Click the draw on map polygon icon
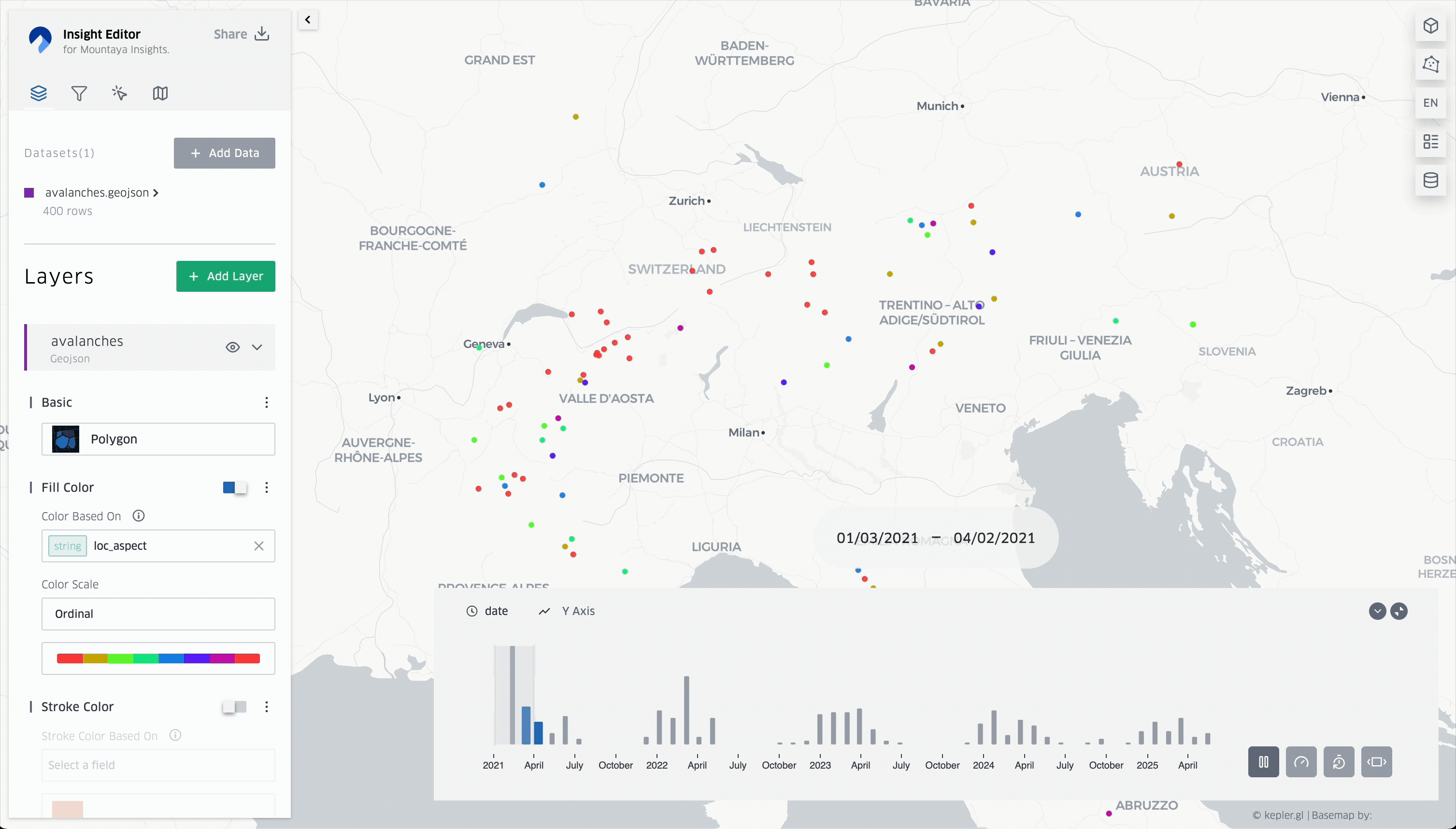The image size is (1456, 829). click(x=1430, y=64)
